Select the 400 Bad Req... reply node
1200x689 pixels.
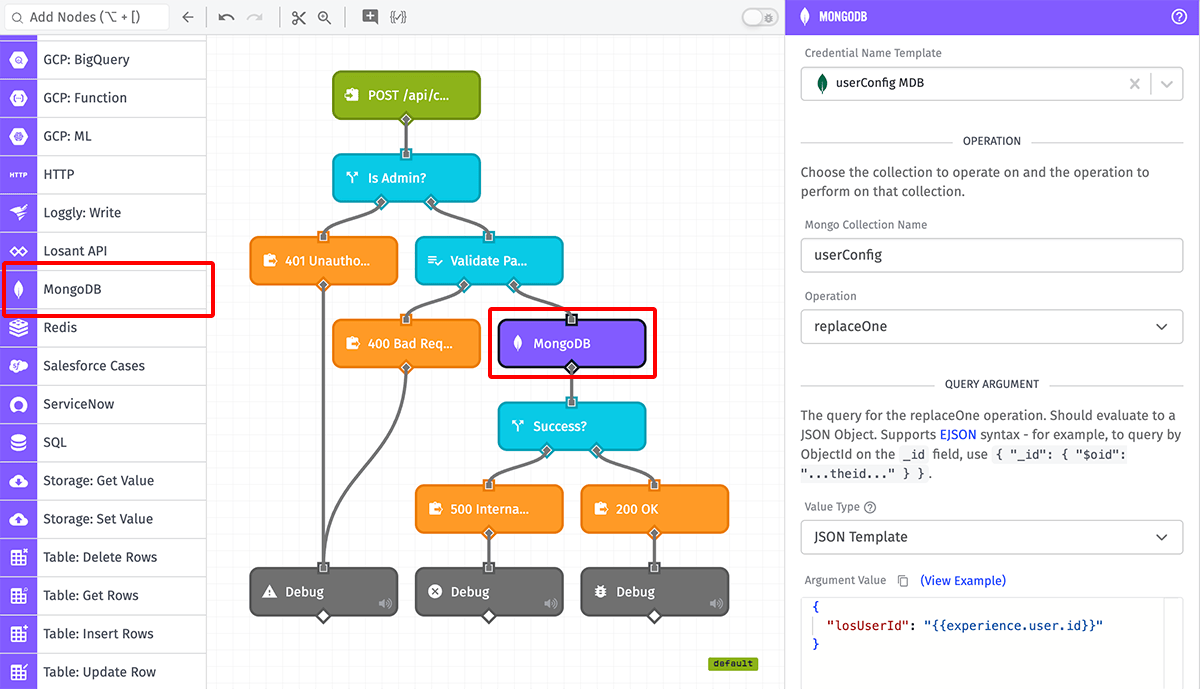pyautogui.click(x=406, y=343)
